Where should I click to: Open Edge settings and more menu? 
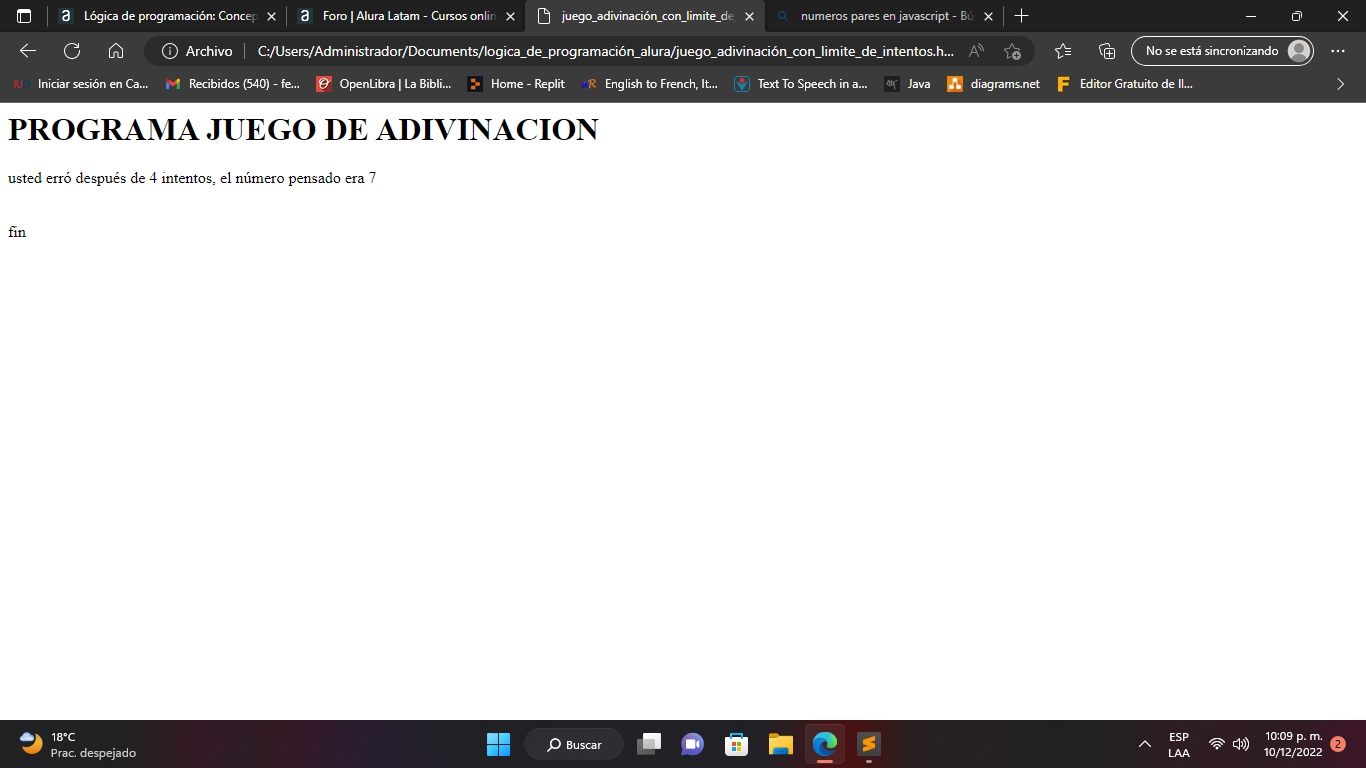click(1338, 51)
